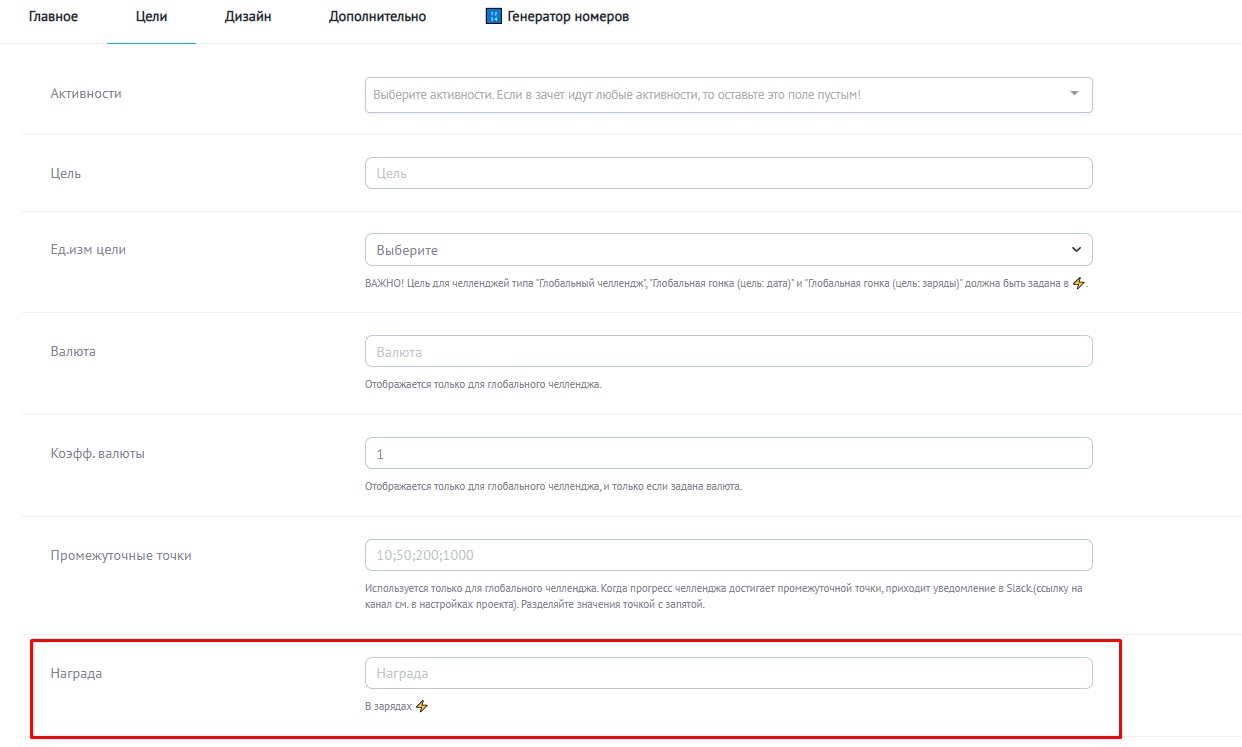Click the blue icon beside Генератор номеров
This screenshot has height=747, width=1242.
tap(493, 17)
